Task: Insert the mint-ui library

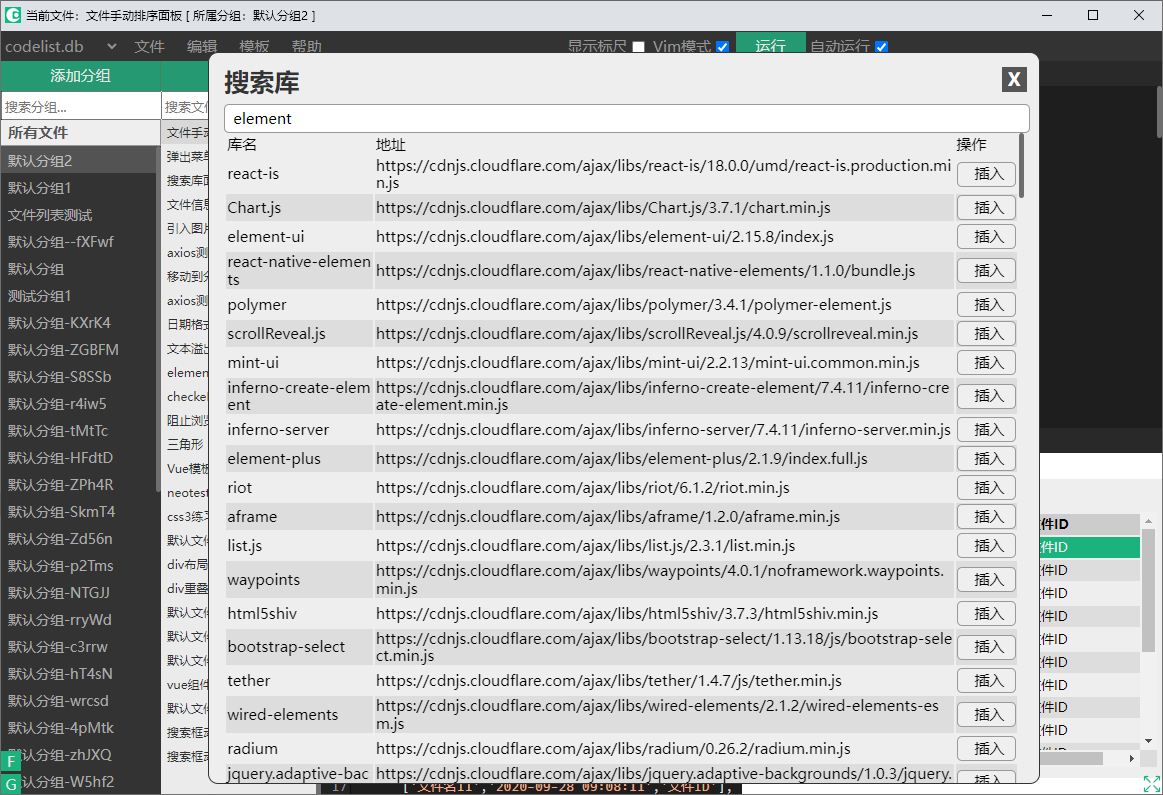Action: [x=986, y=363]
